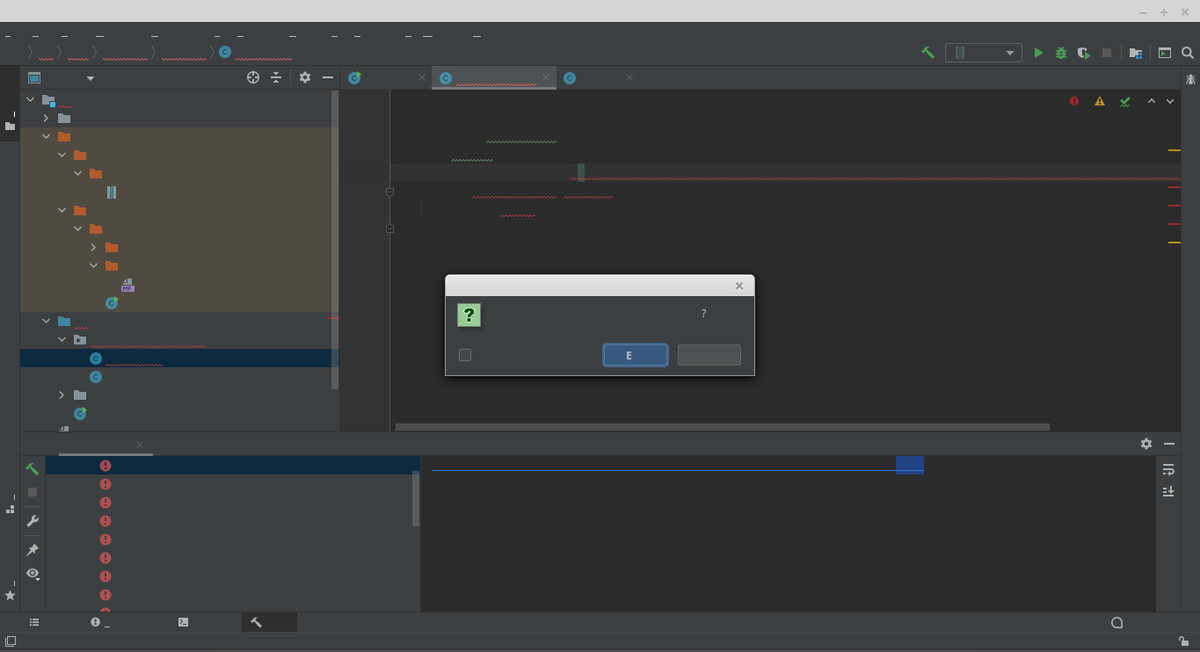The width and height of the screenshot is (1200, 652).
Task: Click the red error indicator in the editor corner
Action: tap(1074, 101)
